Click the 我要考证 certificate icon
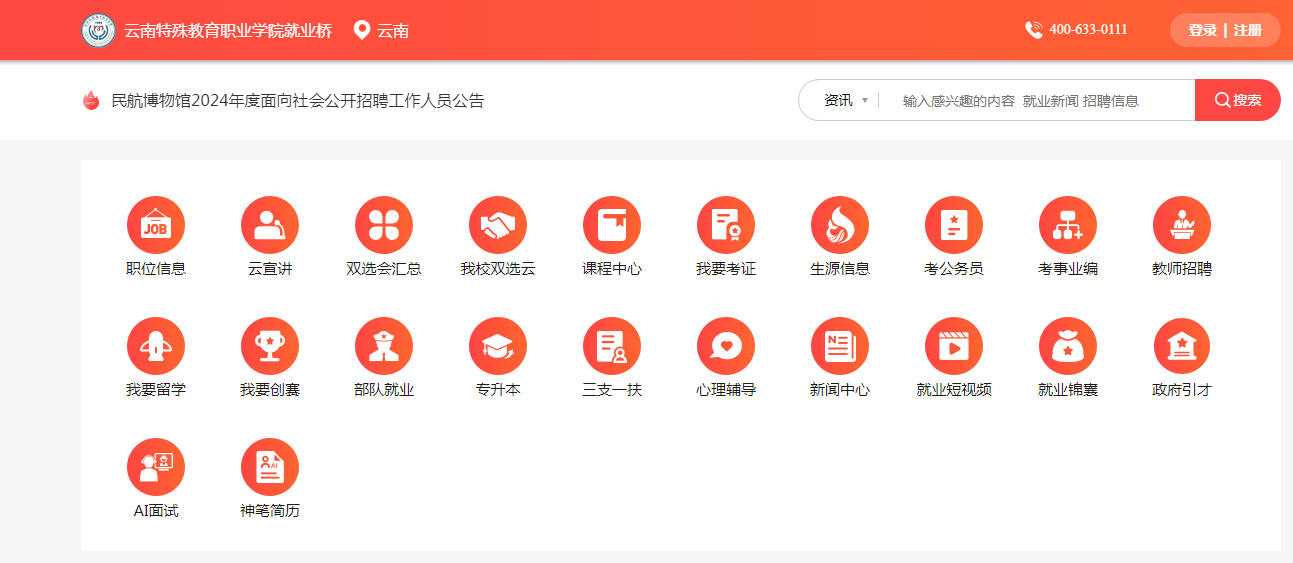 [x=725, y=225]
